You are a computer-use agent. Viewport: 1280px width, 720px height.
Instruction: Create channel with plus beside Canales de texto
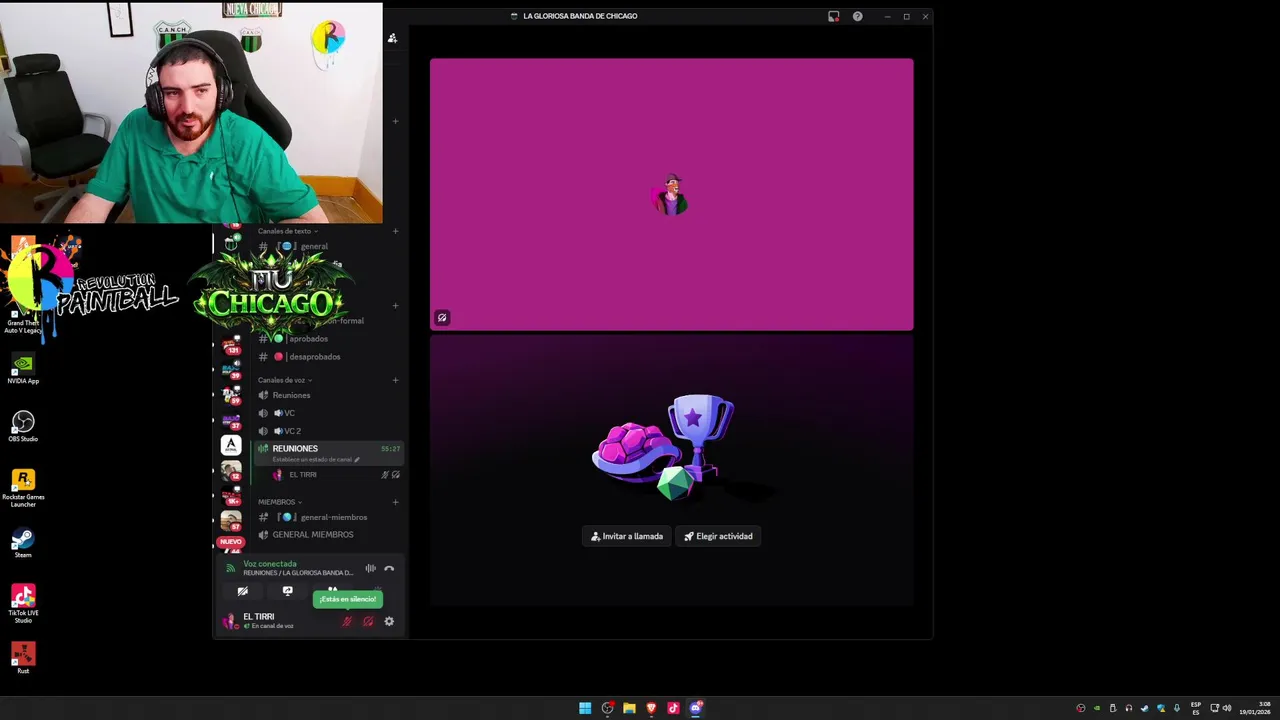pyautogui.click(x=395, y=231)
